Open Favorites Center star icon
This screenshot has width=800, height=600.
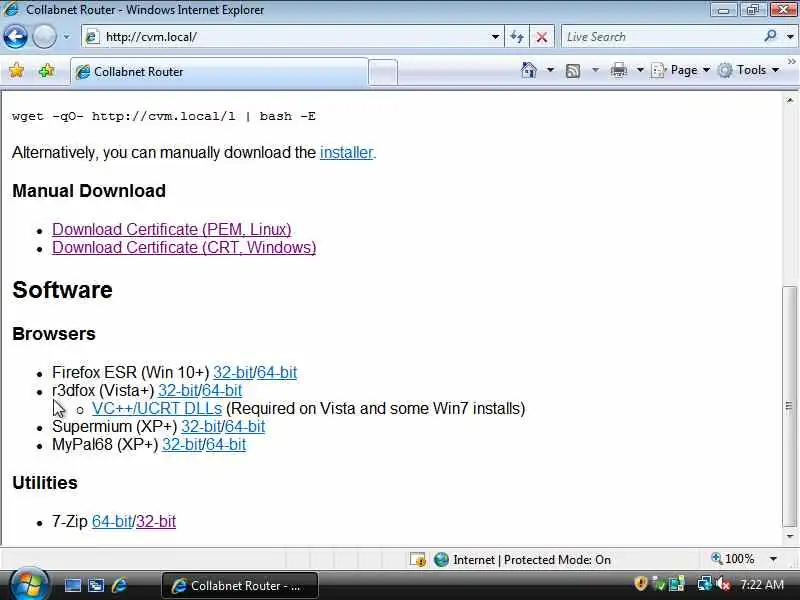16,70
